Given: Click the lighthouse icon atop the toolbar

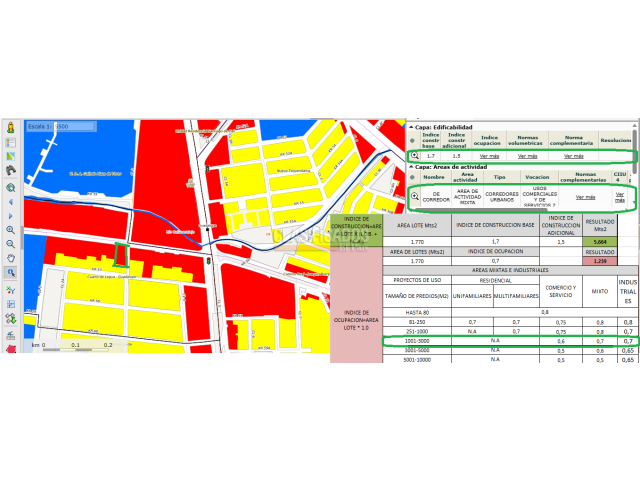Looking at the screenshot, I should point(10,128).
